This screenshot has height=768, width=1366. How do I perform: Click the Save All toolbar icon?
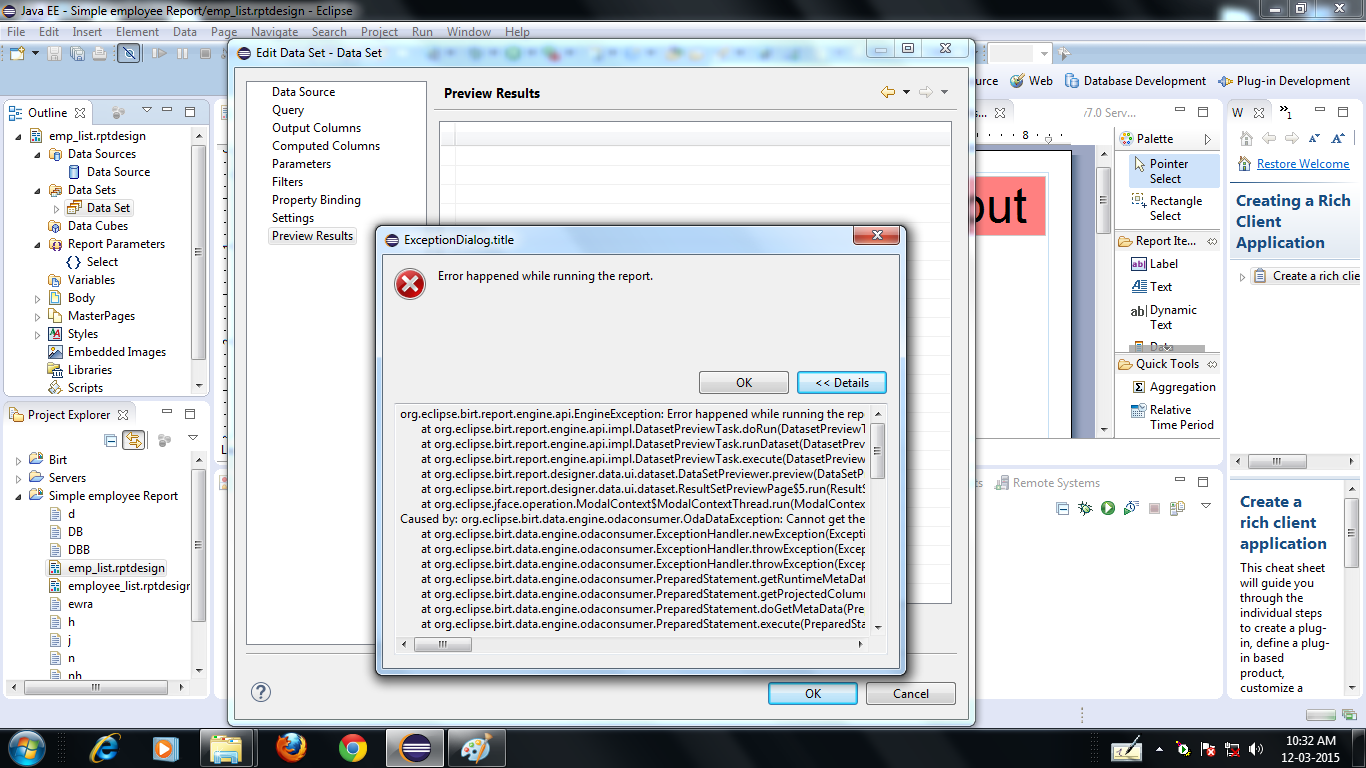(77, 53)
